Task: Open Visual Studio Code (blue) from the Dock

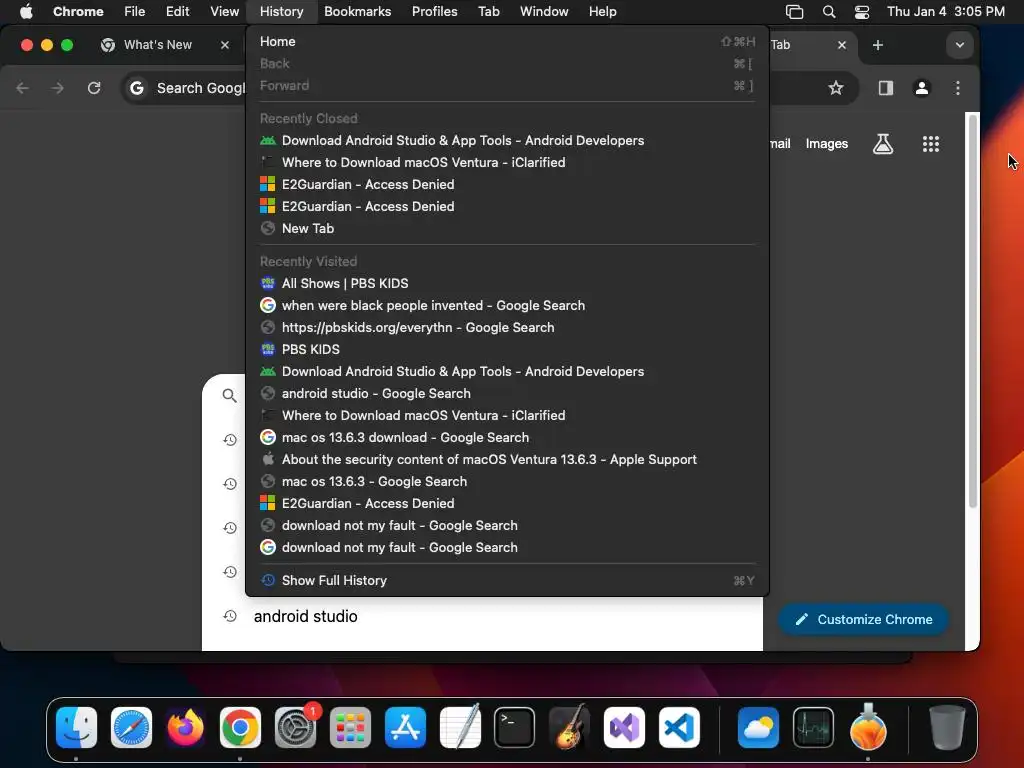Action: pyautogui.click(x=679, y=727)
